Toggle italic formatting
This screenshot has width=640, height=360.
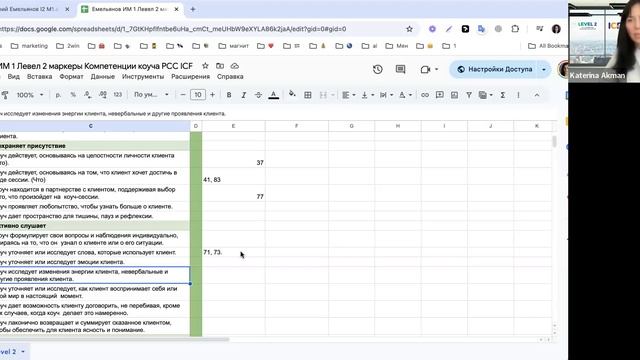tap(244, 95)
